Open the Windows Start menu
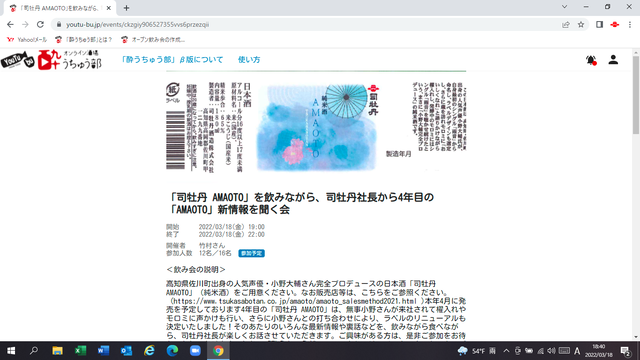 click(11, 351)
